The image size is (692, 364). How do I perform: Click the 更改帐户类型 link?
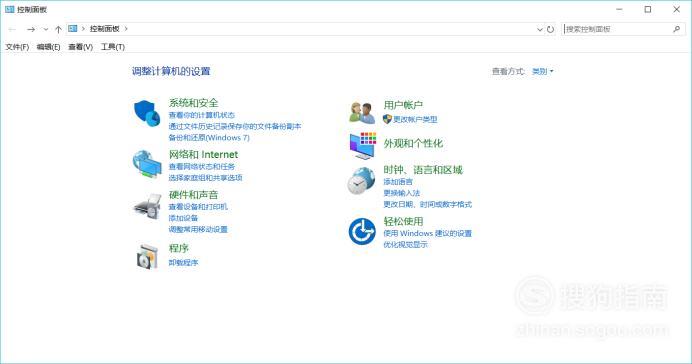point(415,119)
